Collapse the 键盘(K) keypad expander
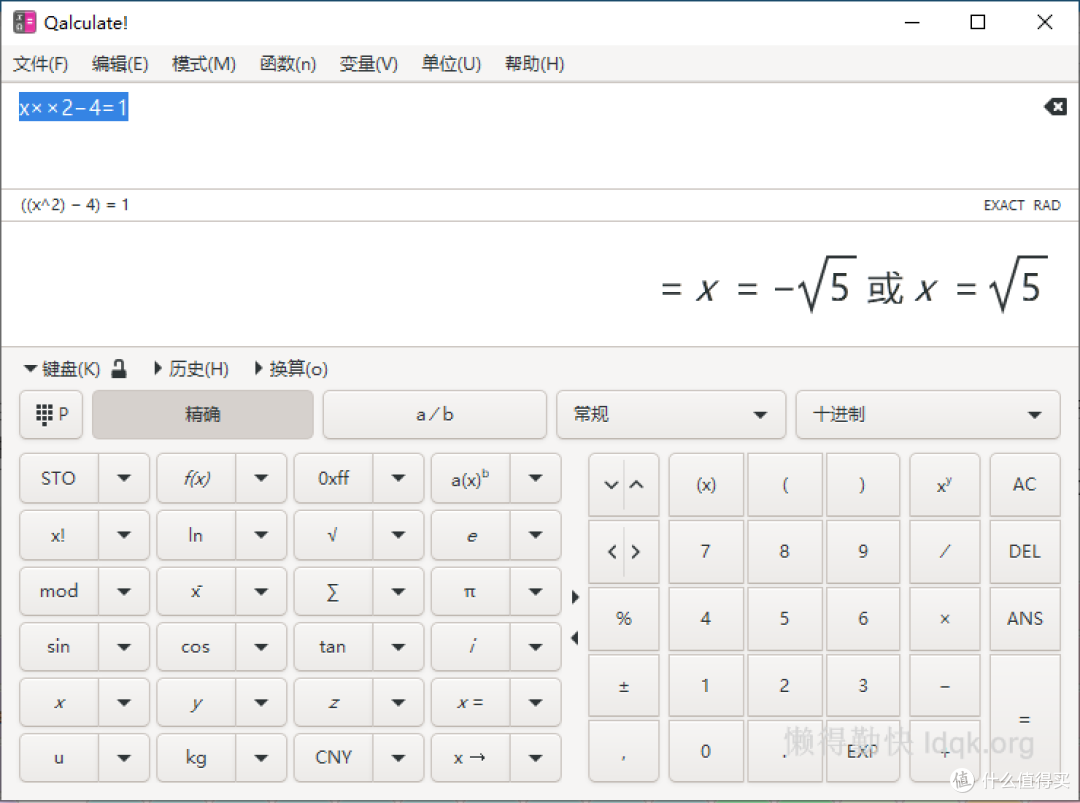The image size is (1080, 803). point(61,368)
